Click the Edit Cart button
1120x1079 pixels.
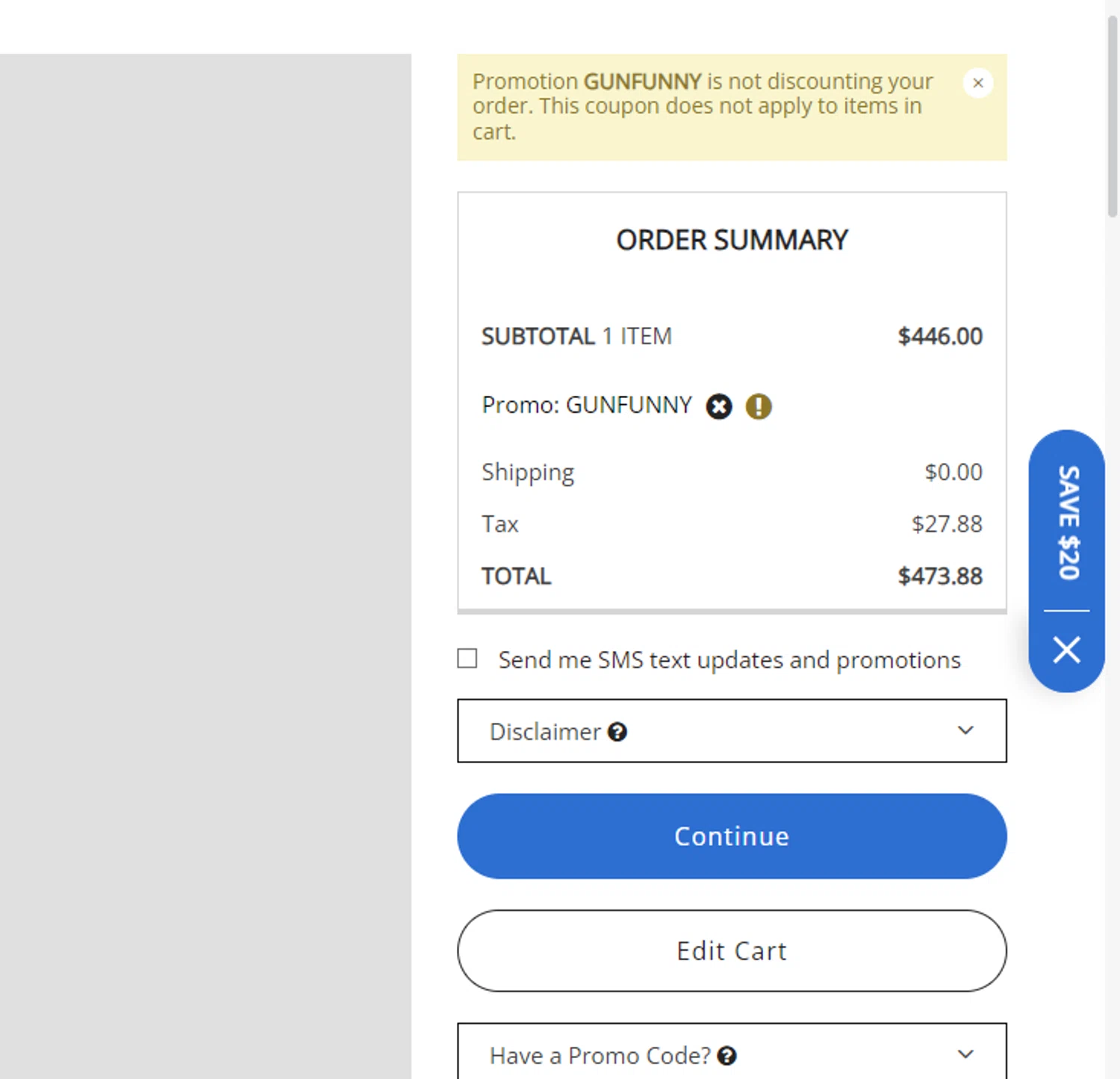[732, 951]
